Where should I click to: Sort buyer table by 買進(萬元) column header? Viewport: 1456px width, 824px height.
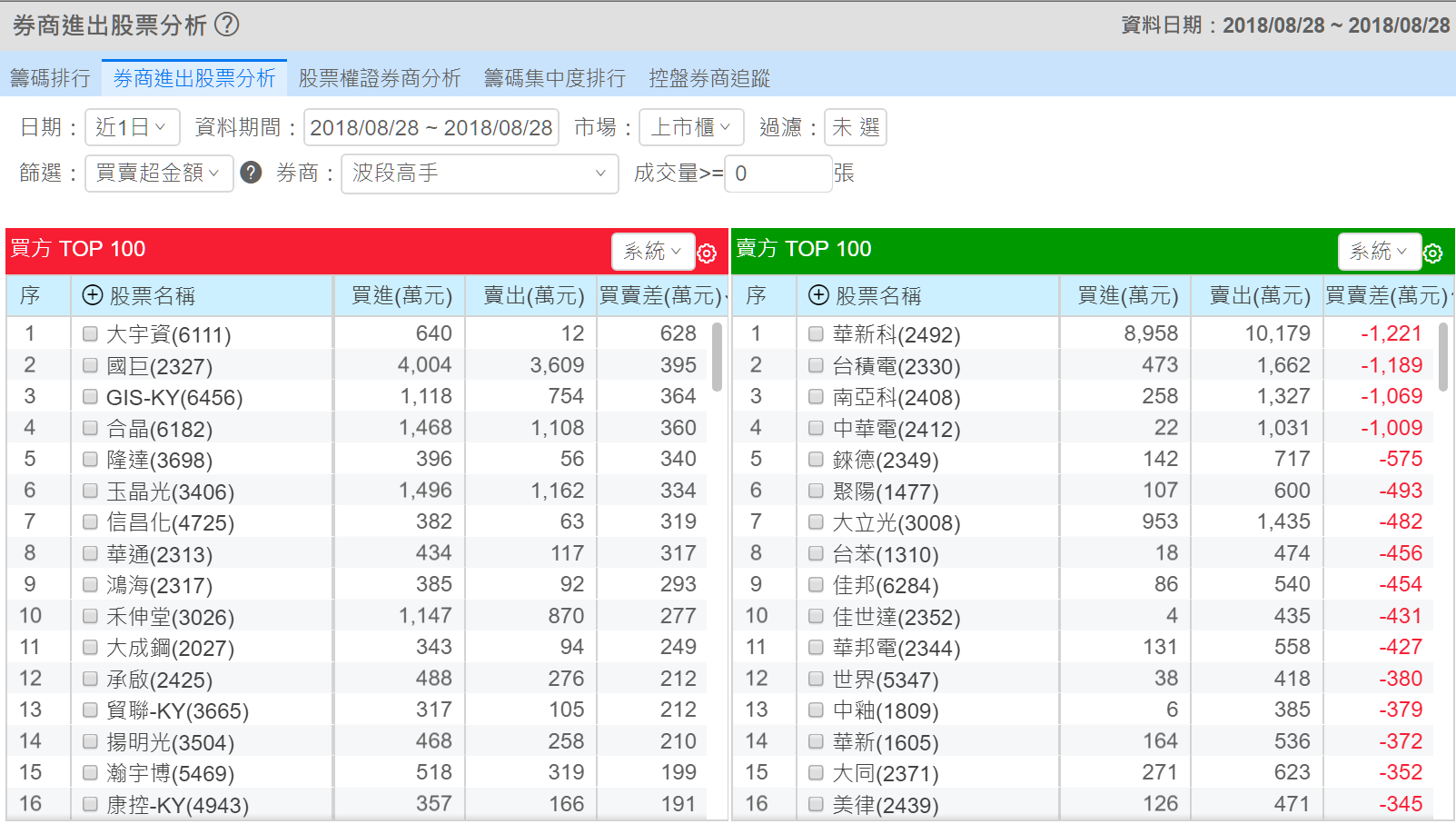click(x=401, y=295)
